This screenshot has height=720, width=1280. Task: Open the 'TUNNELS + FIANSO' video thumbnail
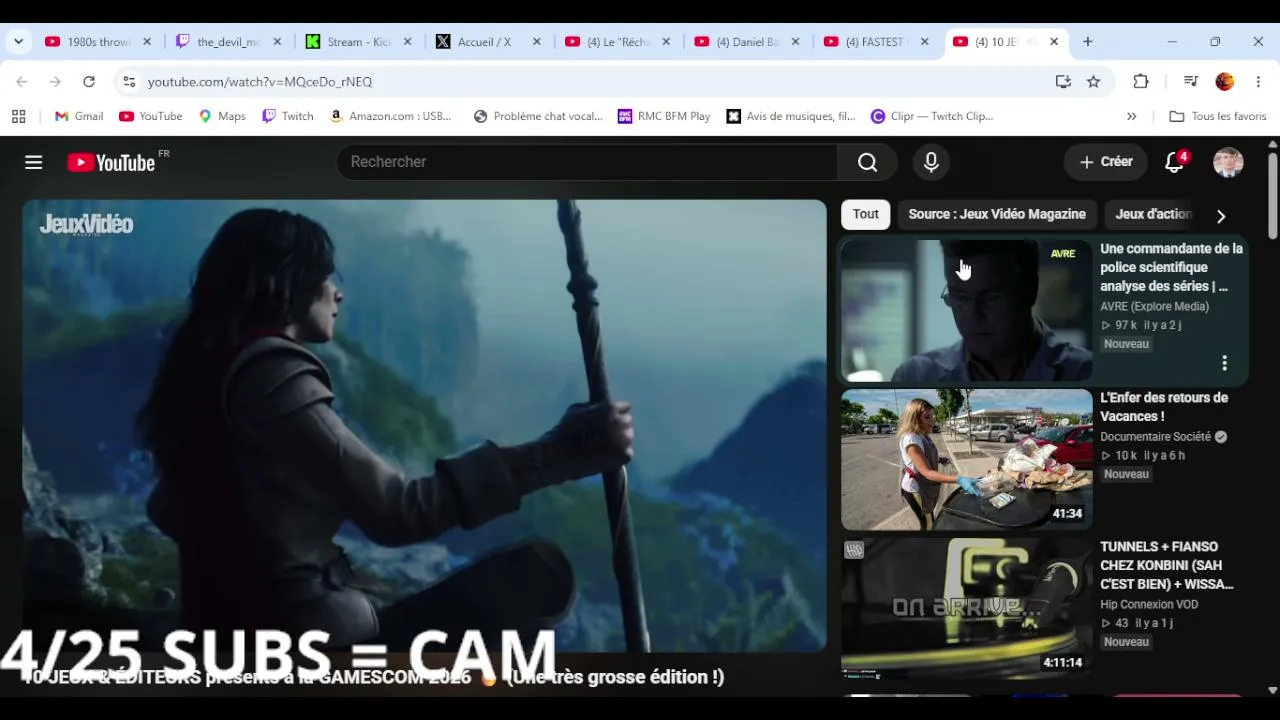(967, 608)
